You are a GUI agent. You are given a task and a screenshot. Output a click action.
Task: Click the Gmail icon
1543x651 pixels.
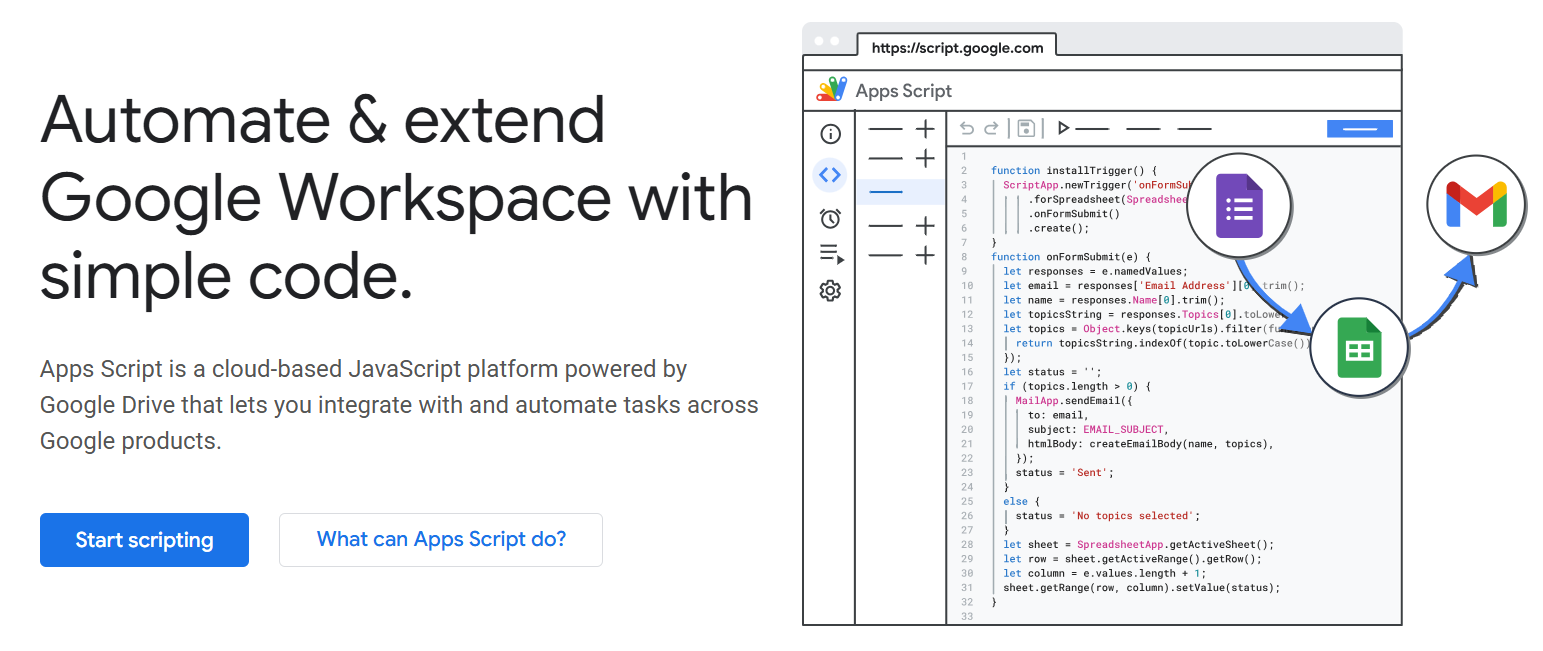pyautogui.click(x=1475, y=204)
